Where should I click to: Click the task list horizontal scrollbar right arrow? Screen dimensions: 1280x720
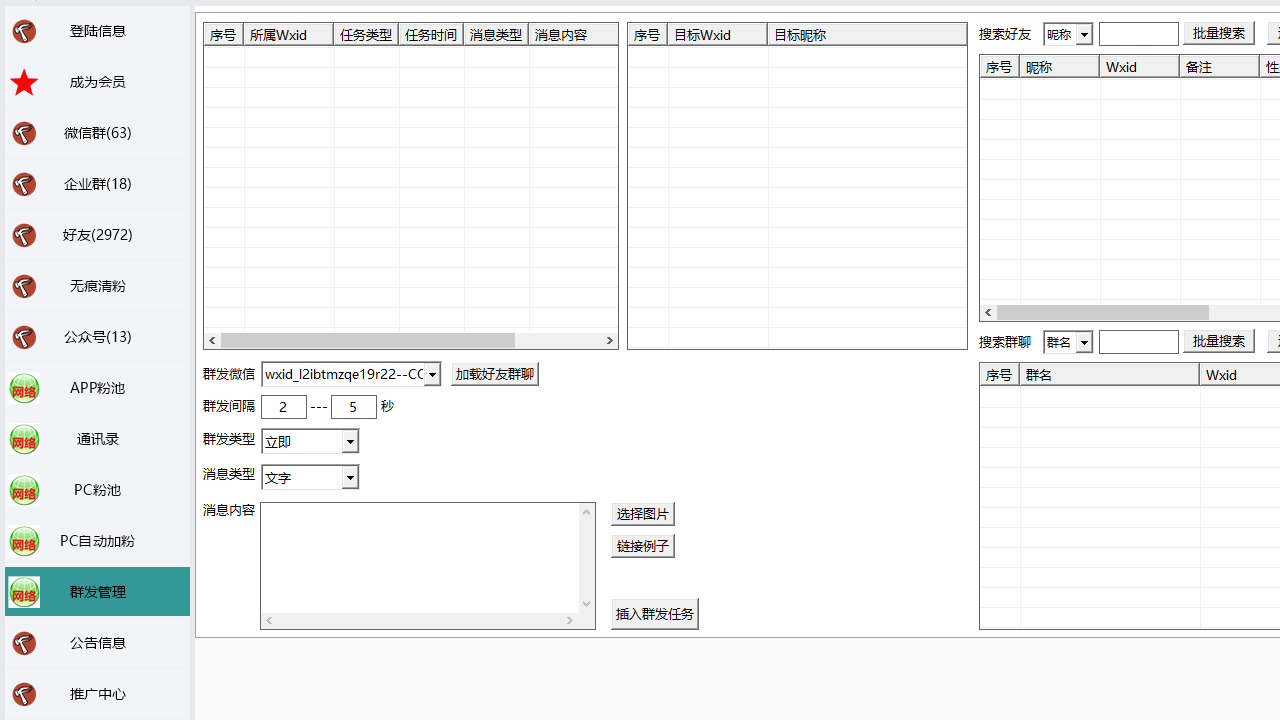click(x=609, y=341)
